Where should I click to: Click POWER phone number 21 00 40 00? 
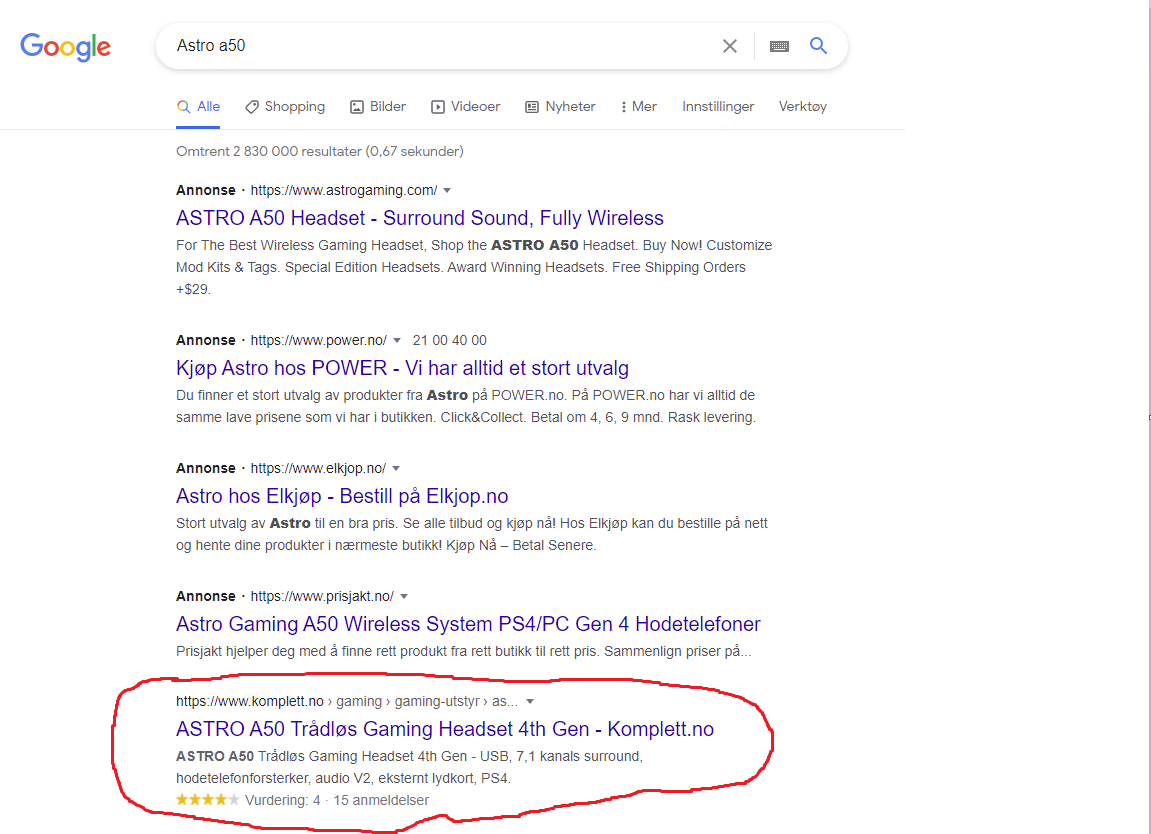449,340
